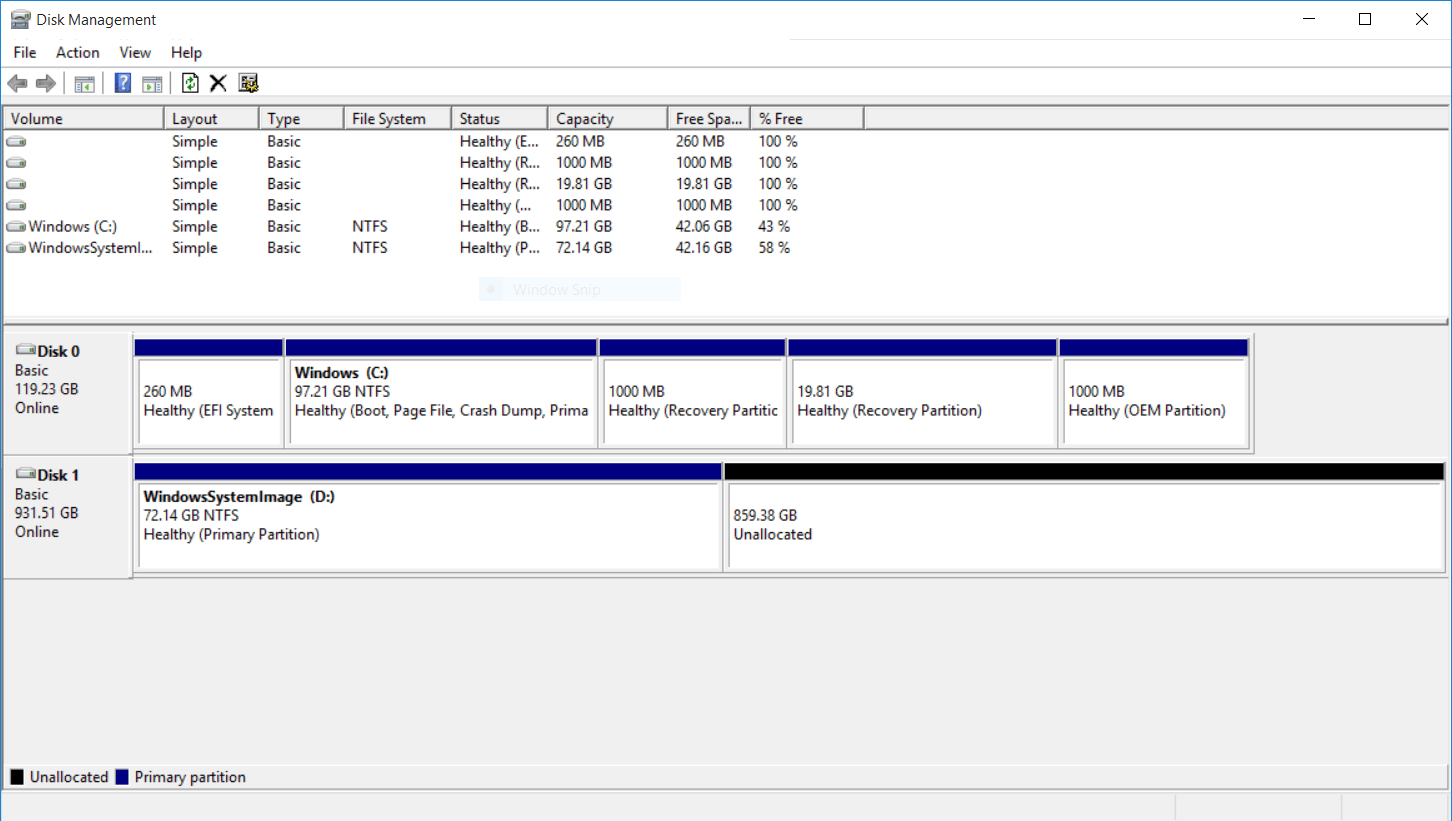
Task: Click the NTFS cell in WindowsSystemI... row
Action: [370, 248]
